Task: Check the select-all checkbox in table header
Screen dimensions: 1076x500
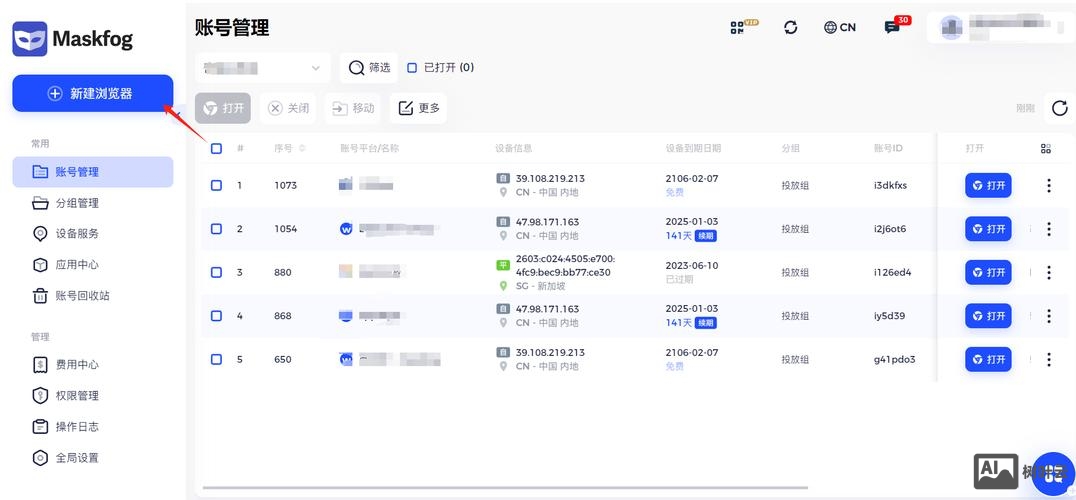Action: tap(216, 148)
